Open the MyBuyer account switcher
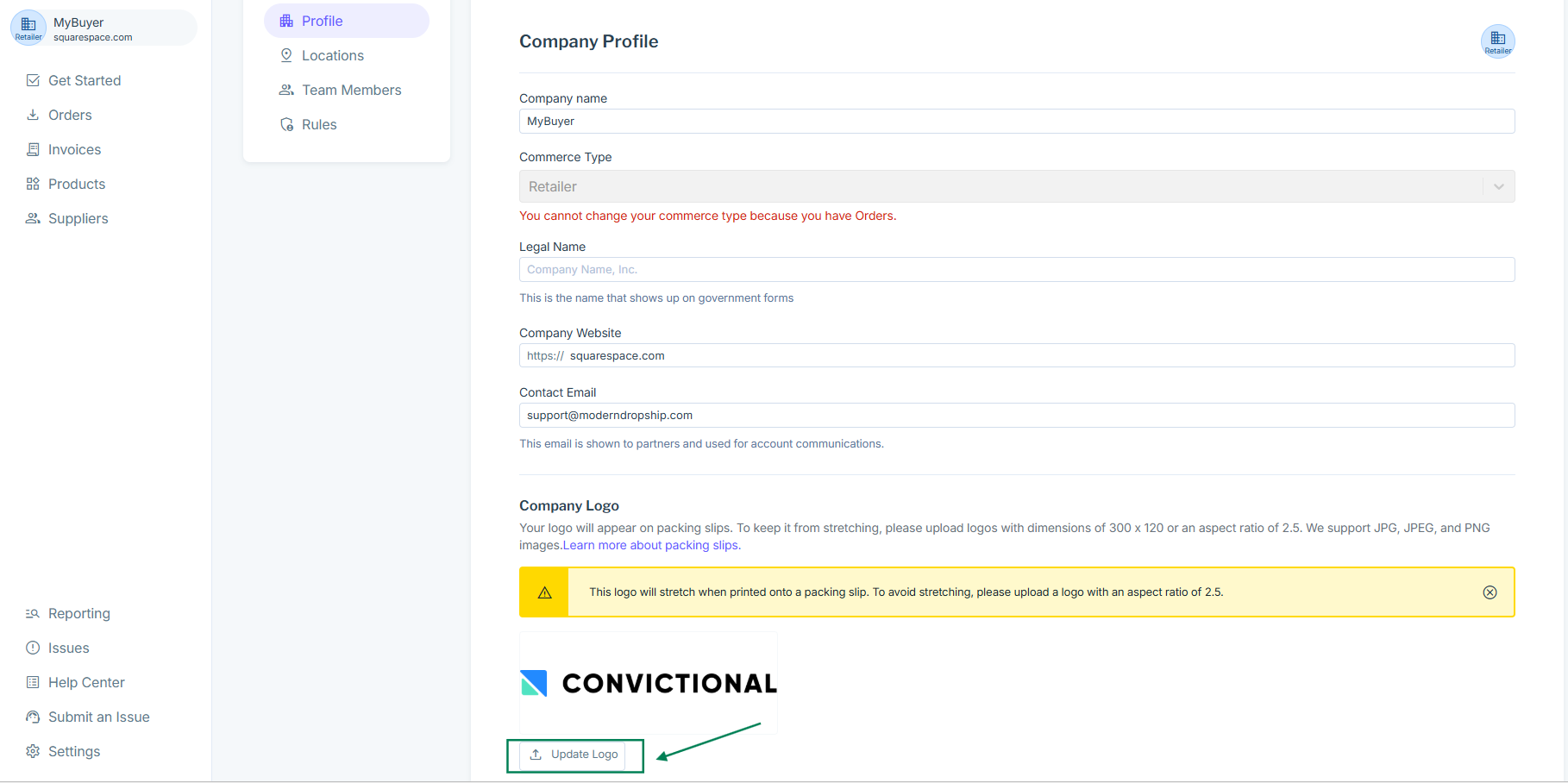This screenshot has width=1568, height=783. coord(103,28)
